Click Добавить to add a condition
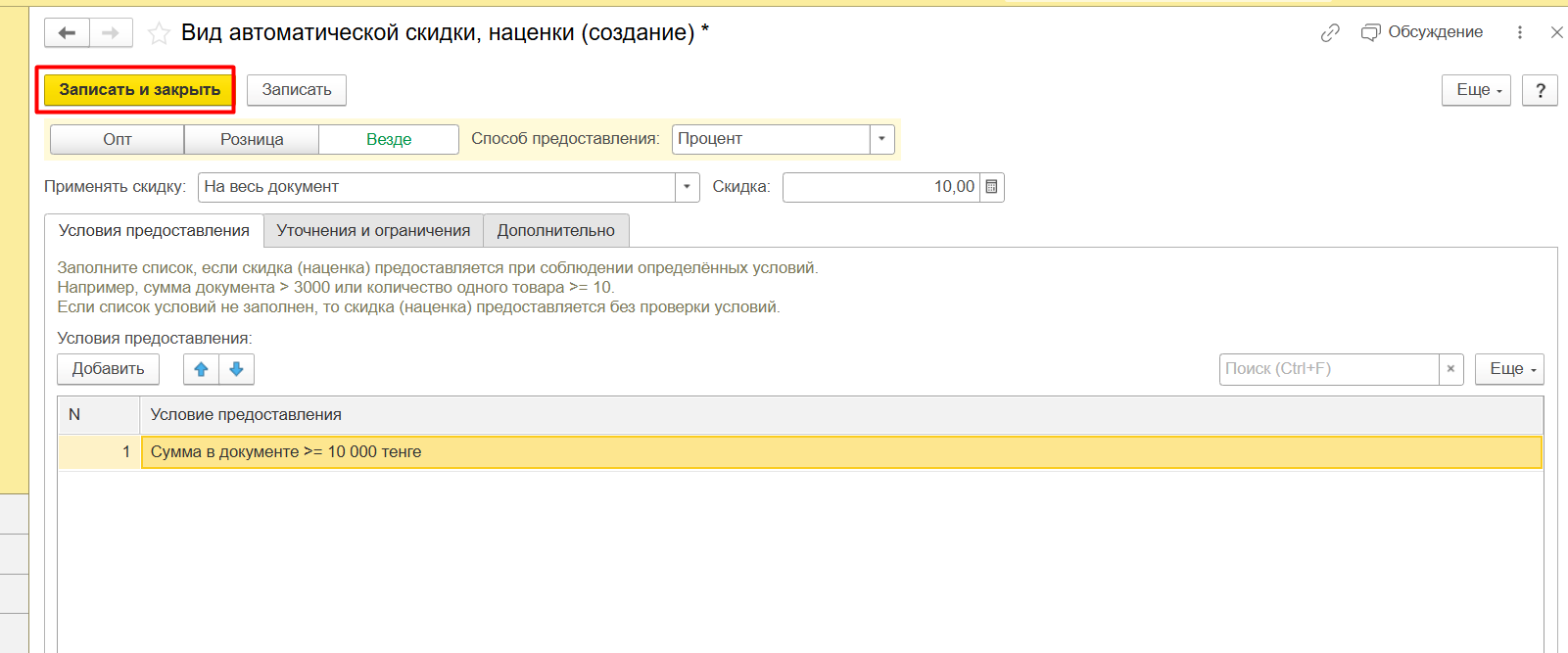This screenshot has width=1568, height=653. 108,369
